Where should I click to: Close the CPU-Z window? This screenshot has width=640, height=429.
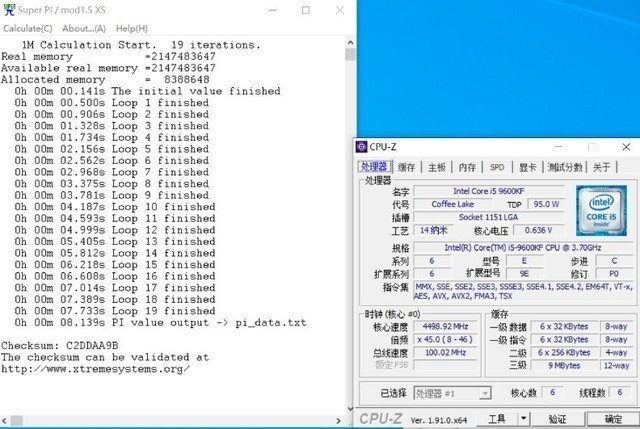(x=626, y=147)
